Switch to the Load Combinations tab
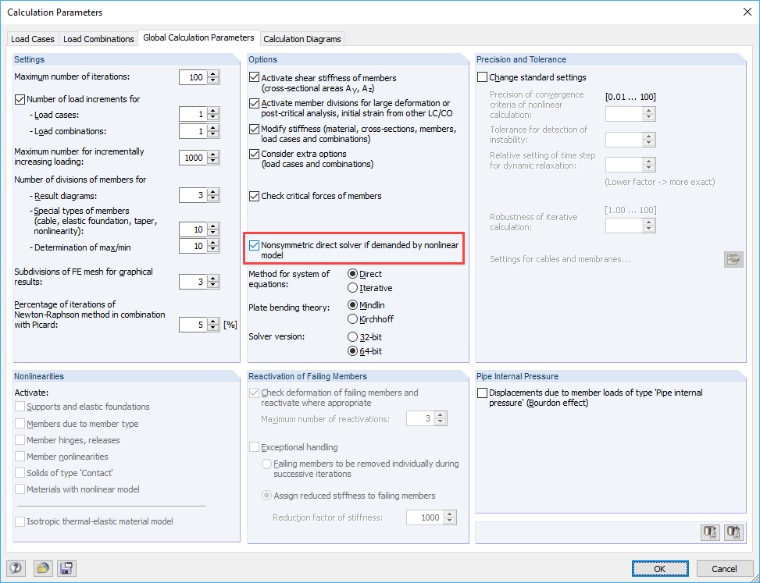 pos(98,39)
